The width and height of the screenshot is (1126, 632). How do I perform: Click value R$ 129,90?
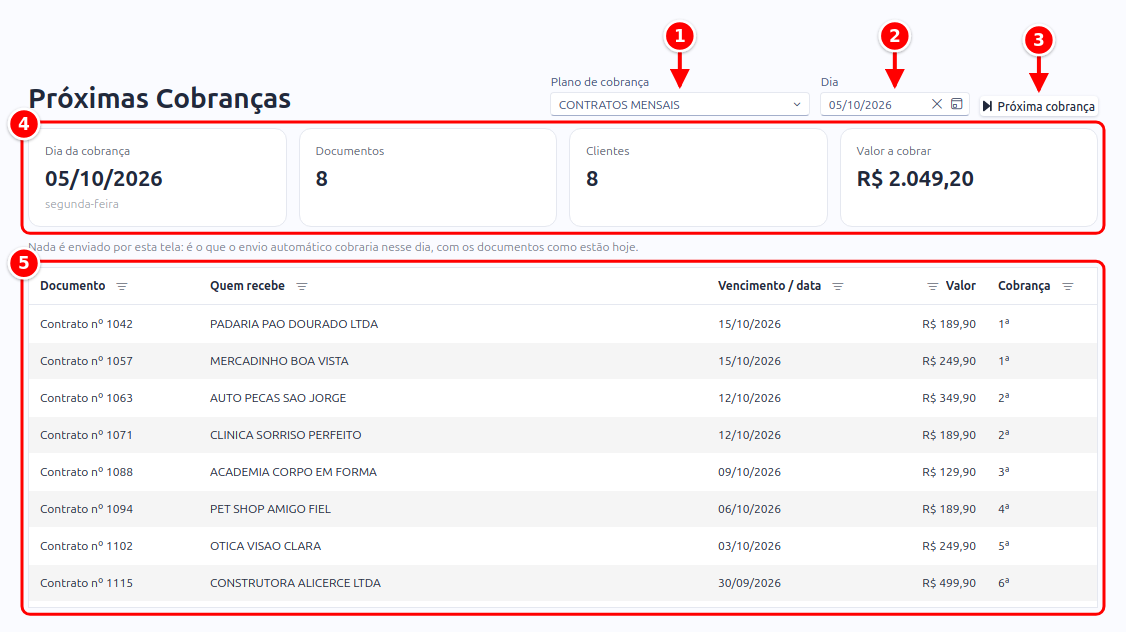click(x=949, y=472)
